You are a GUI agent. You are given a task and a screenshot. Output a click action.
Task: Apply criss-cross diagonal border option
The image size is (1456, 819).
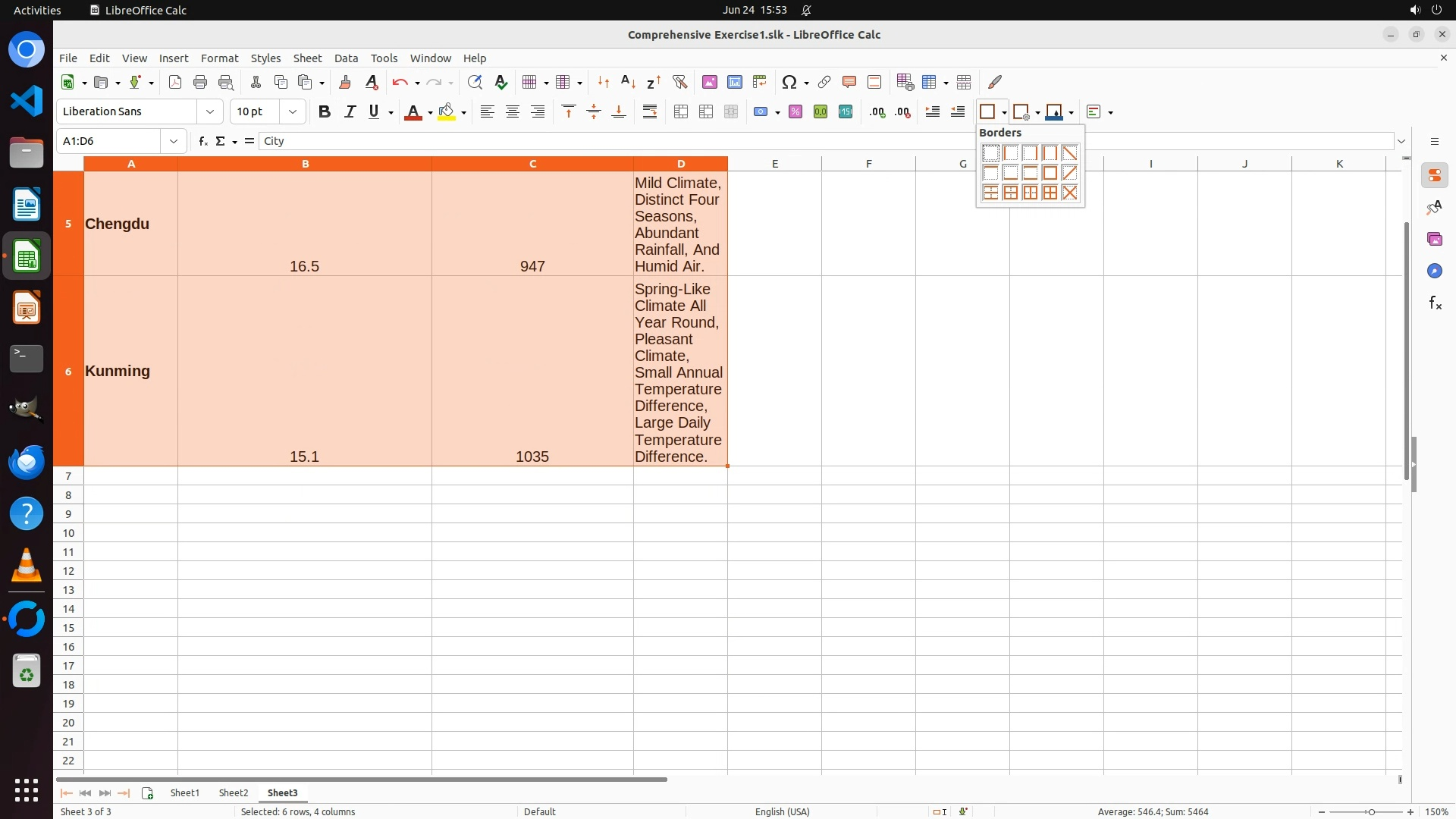1069,193
